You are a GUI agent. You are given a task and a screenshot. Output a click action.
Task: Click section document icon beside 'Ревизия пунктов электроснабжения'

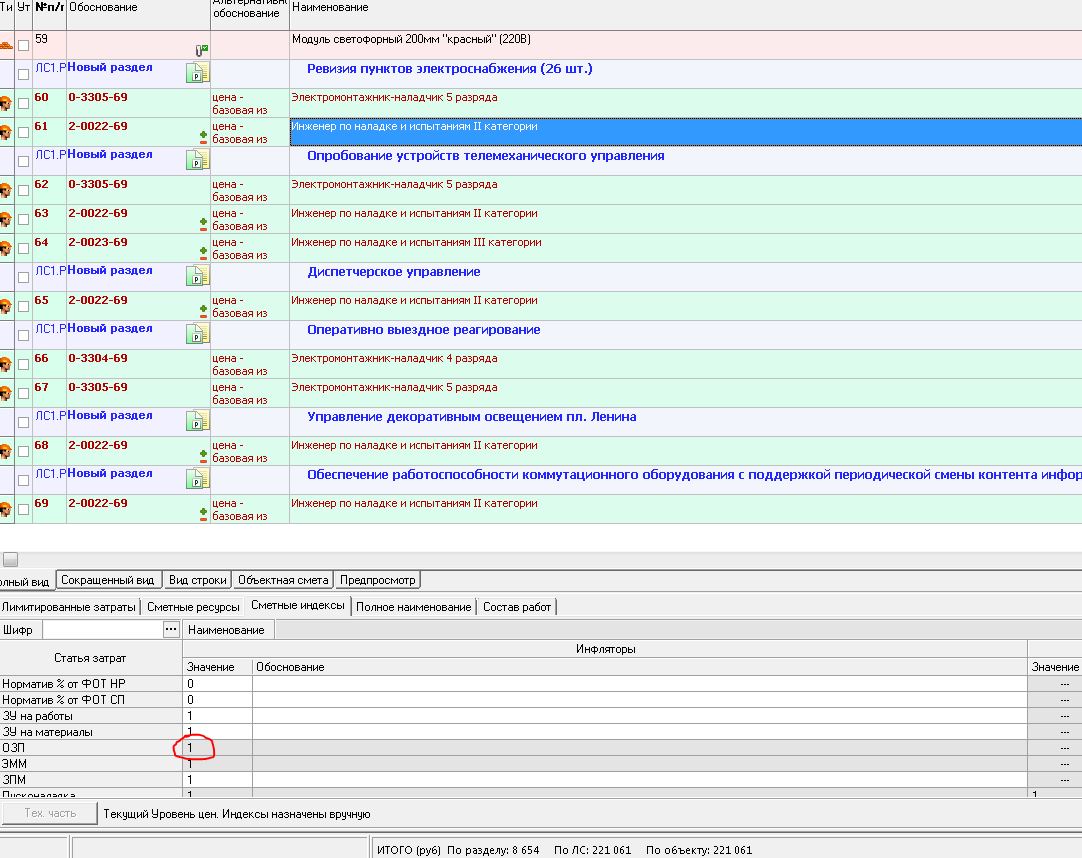(x=198, y=72)
